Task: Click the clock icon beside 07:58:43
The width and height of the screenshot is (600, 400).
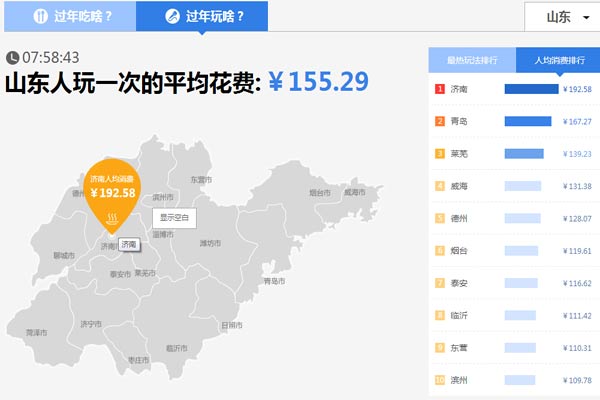Action: (x=12, y=57)
